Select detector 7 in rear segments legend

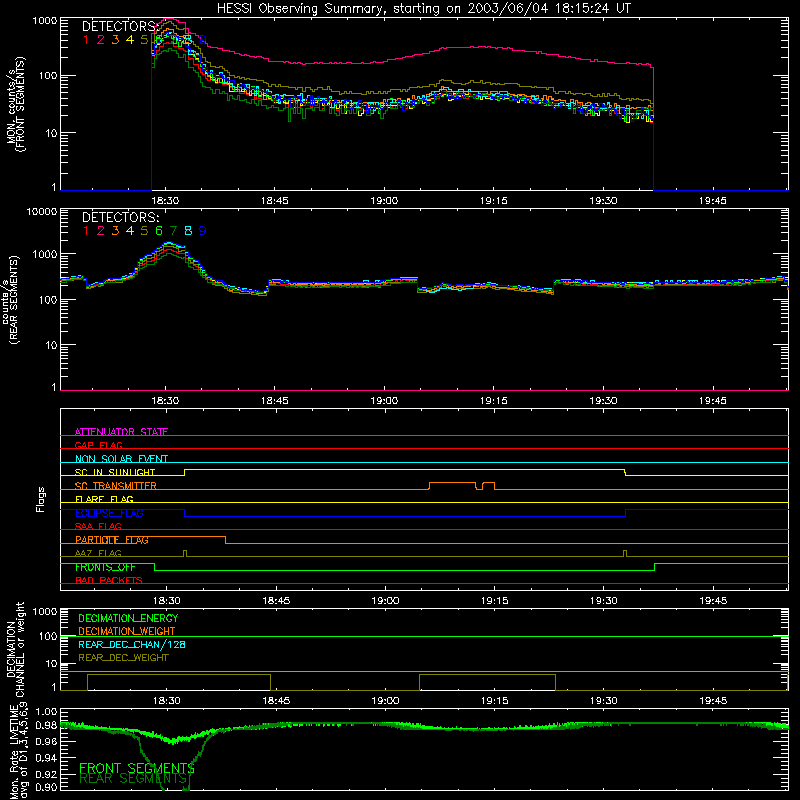coord(173,231)
